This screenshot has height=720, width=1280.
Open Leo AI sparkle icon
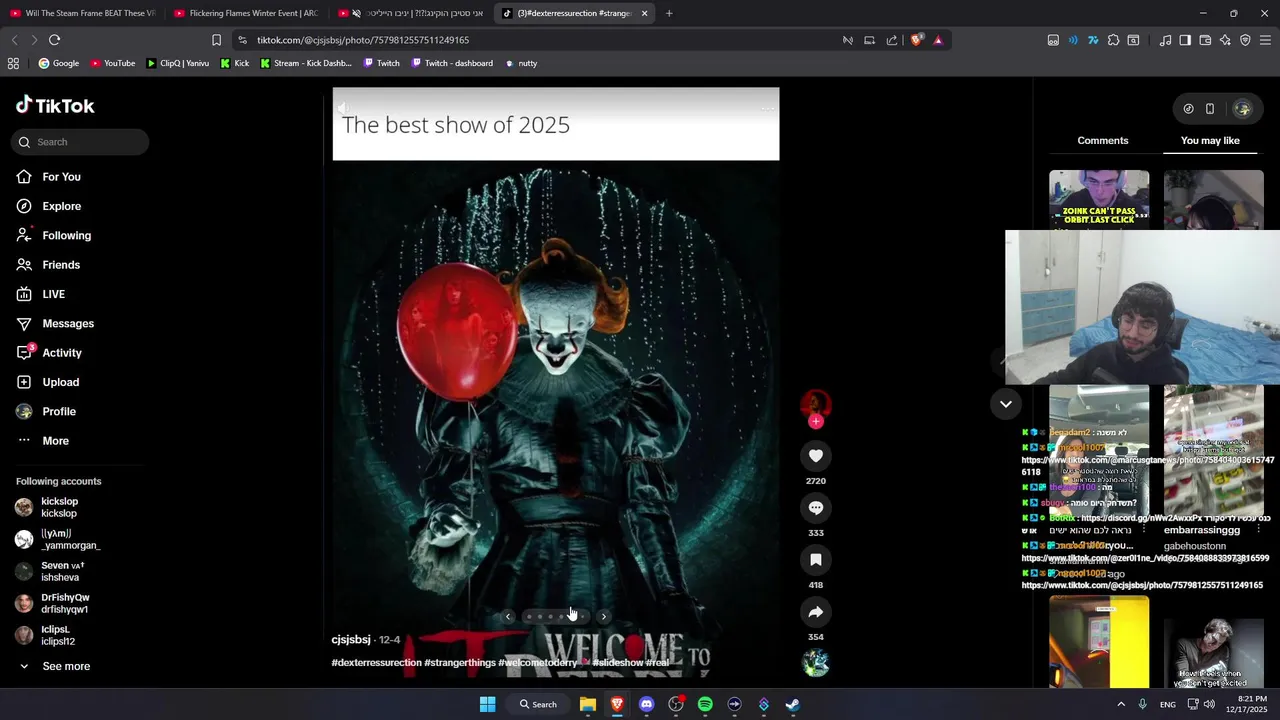pos(1225,40)
